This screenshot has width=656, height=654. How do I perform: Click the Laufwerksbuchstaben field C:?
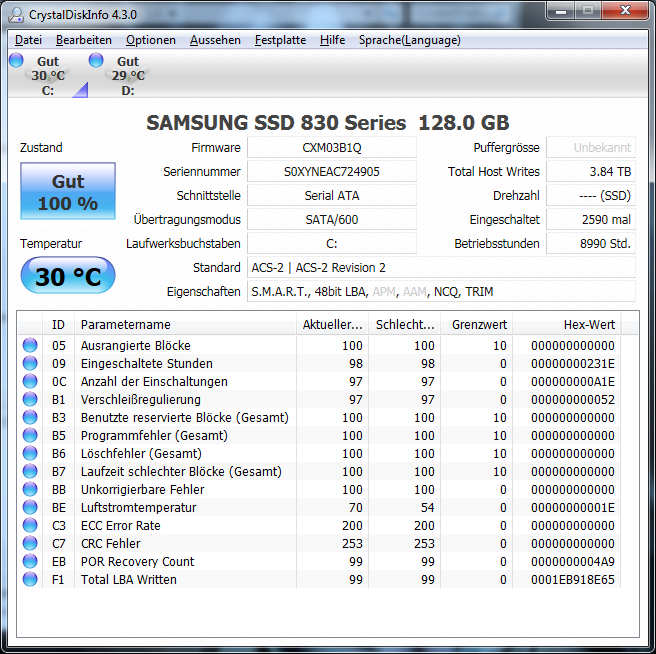[332, 243]
